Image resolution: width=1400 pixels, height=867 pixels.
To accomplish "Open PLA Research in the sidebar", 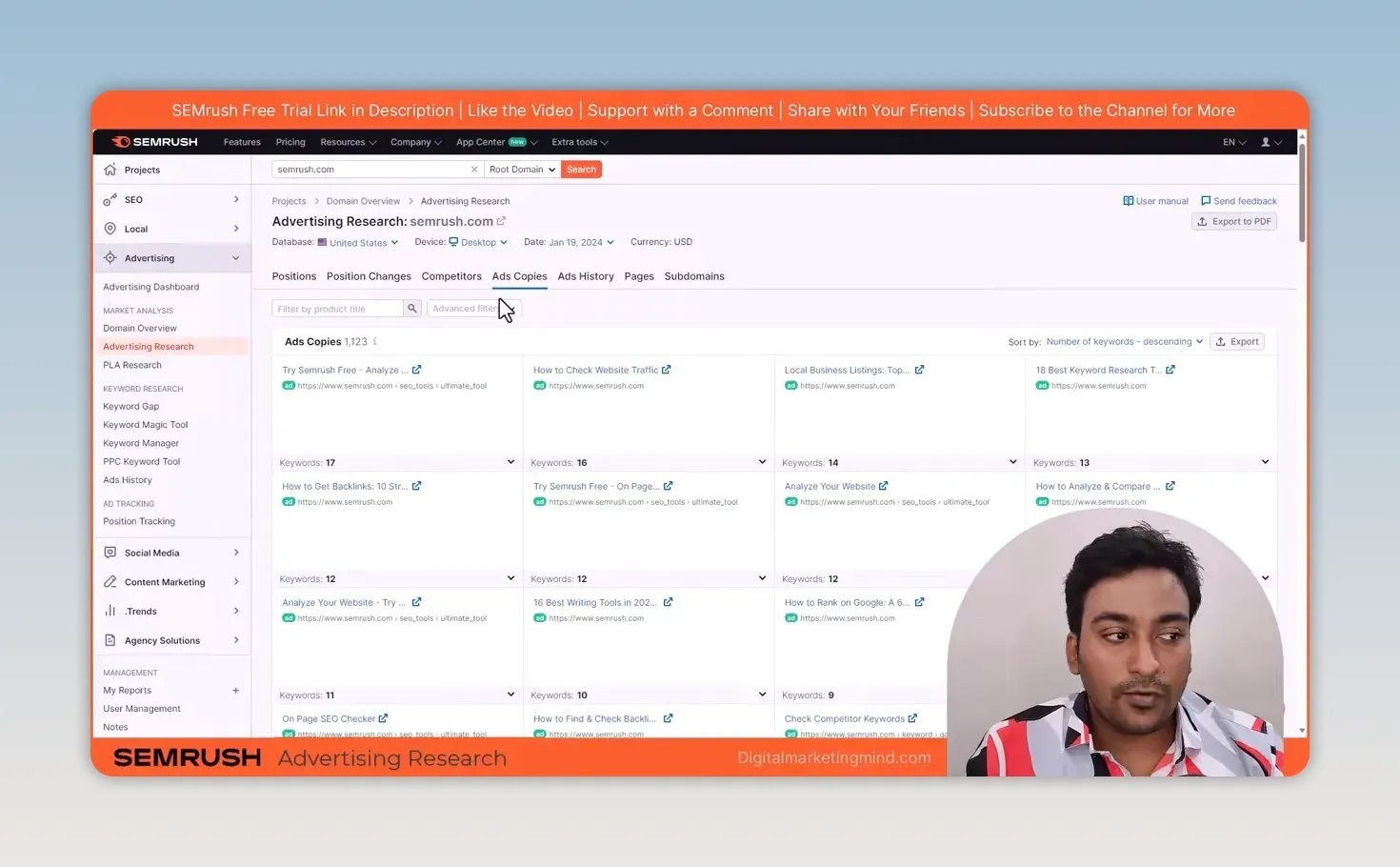I will point(132,365).
